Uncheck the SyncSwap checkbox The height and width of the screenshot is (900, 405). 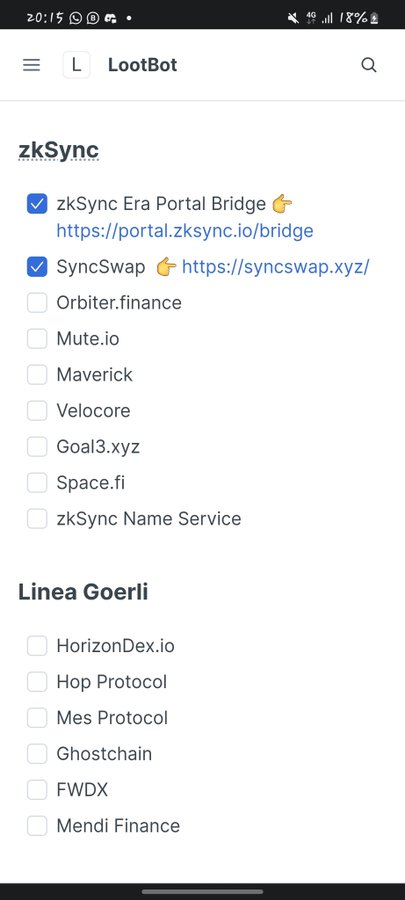tap(37, 267)
